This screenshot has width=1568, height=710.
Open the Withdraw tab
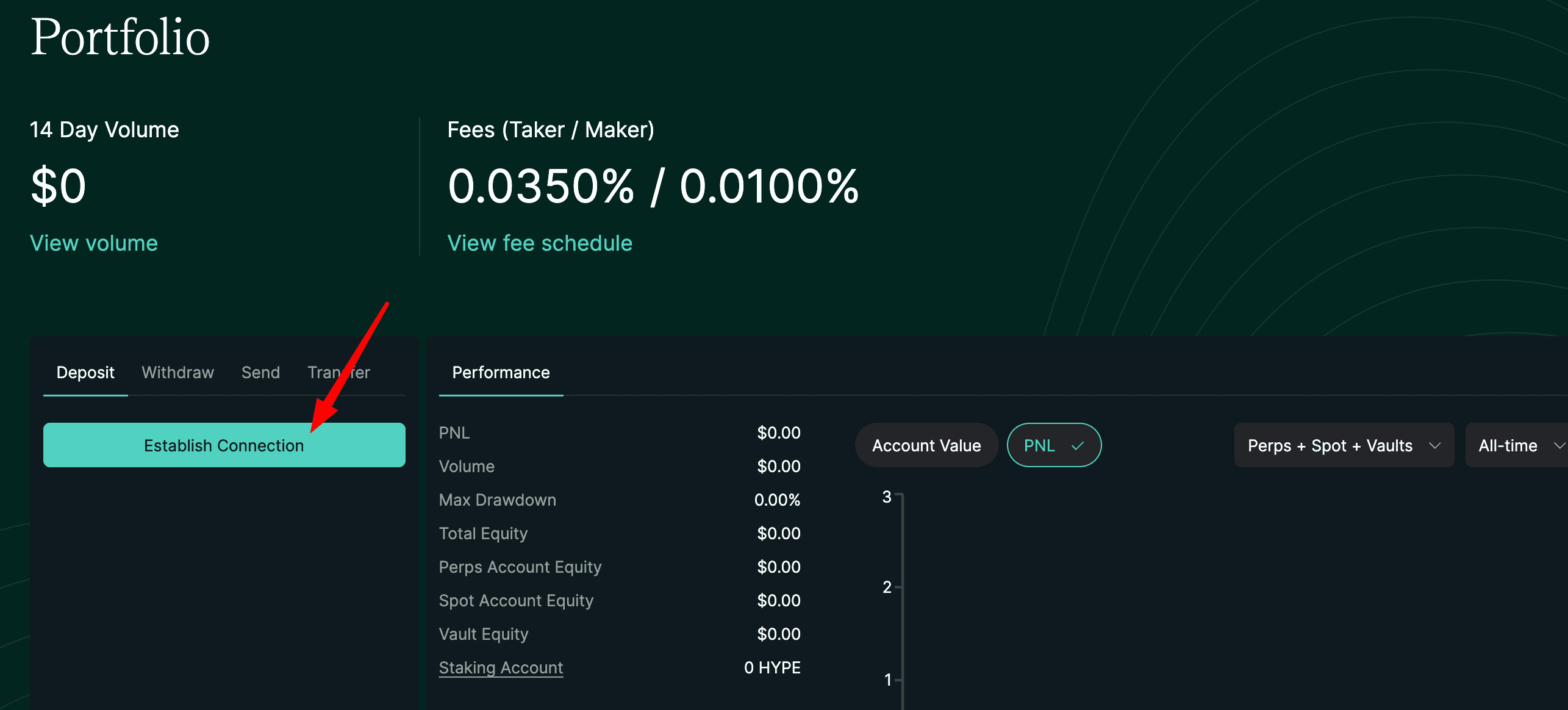(177, 373)
